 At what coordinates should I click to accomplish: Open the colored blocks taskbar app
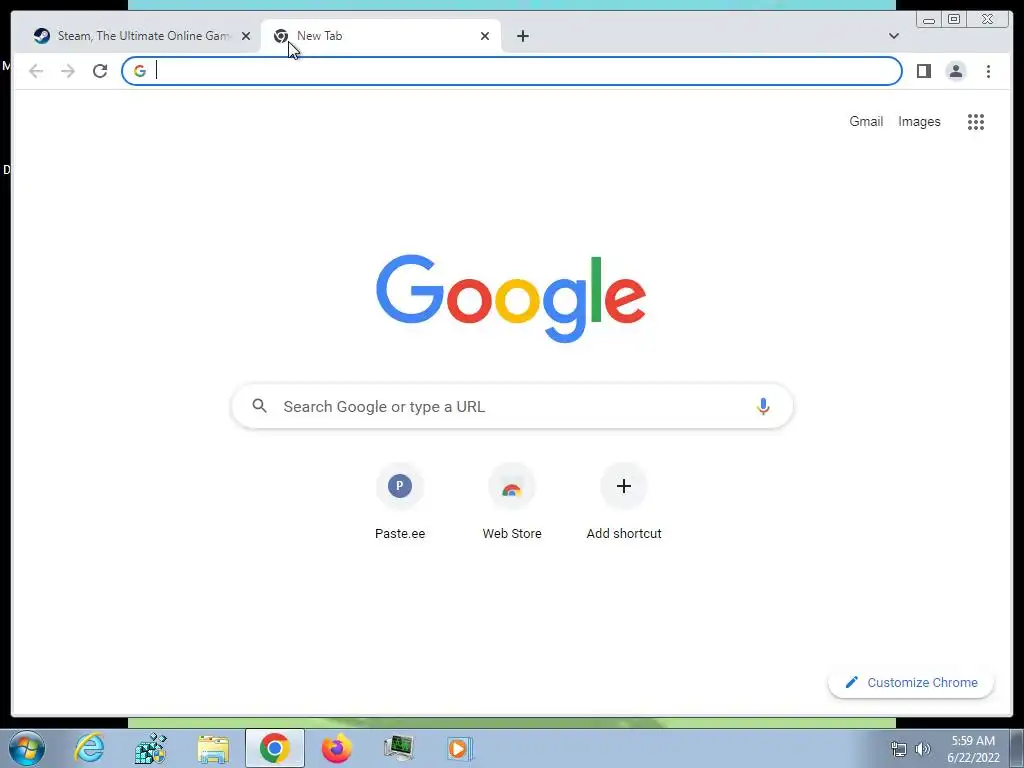click(x=151, y=748)
